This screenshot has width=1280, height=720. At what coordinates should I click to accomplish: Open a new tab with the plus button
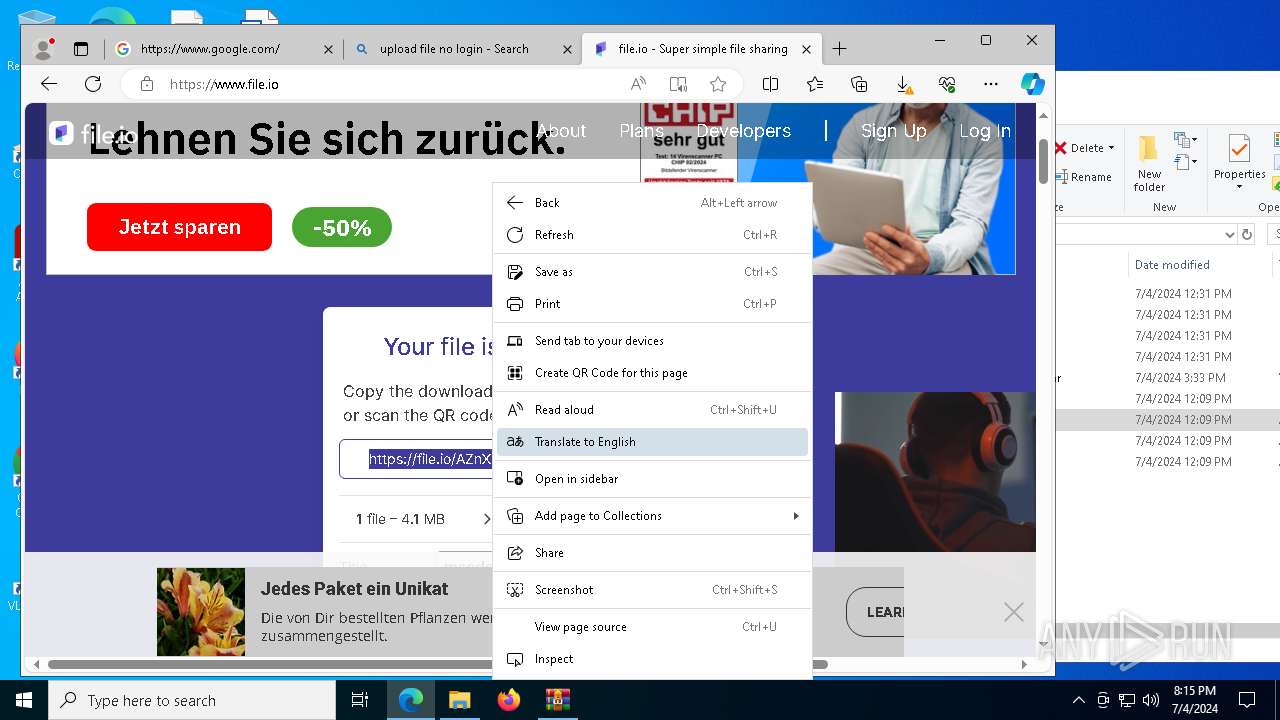[839, 48]
